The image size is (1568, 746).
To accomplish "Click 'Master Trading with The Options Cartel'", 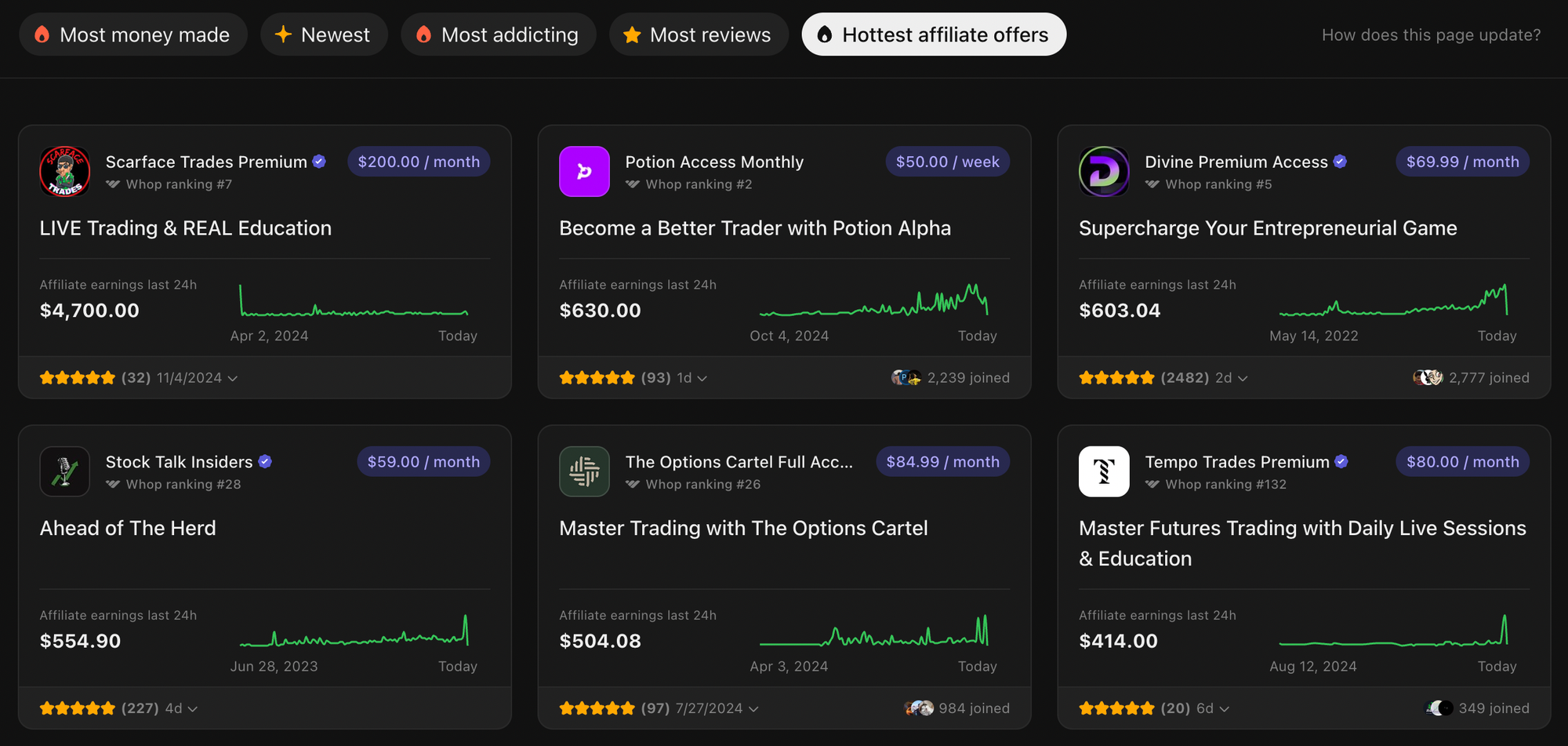I will [x=743, y=528].
